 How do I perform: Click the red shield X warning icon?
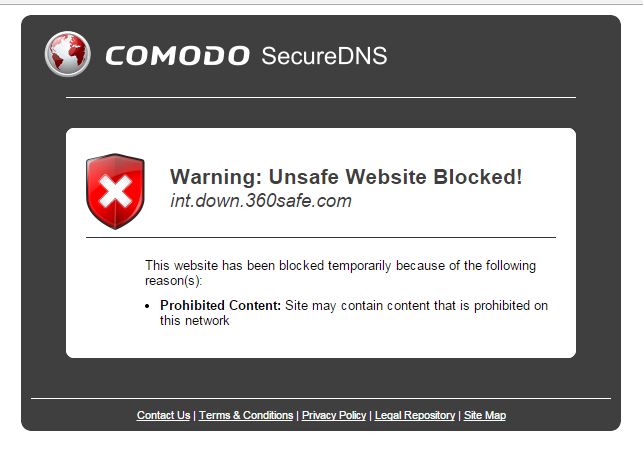[x=115, y=191]
